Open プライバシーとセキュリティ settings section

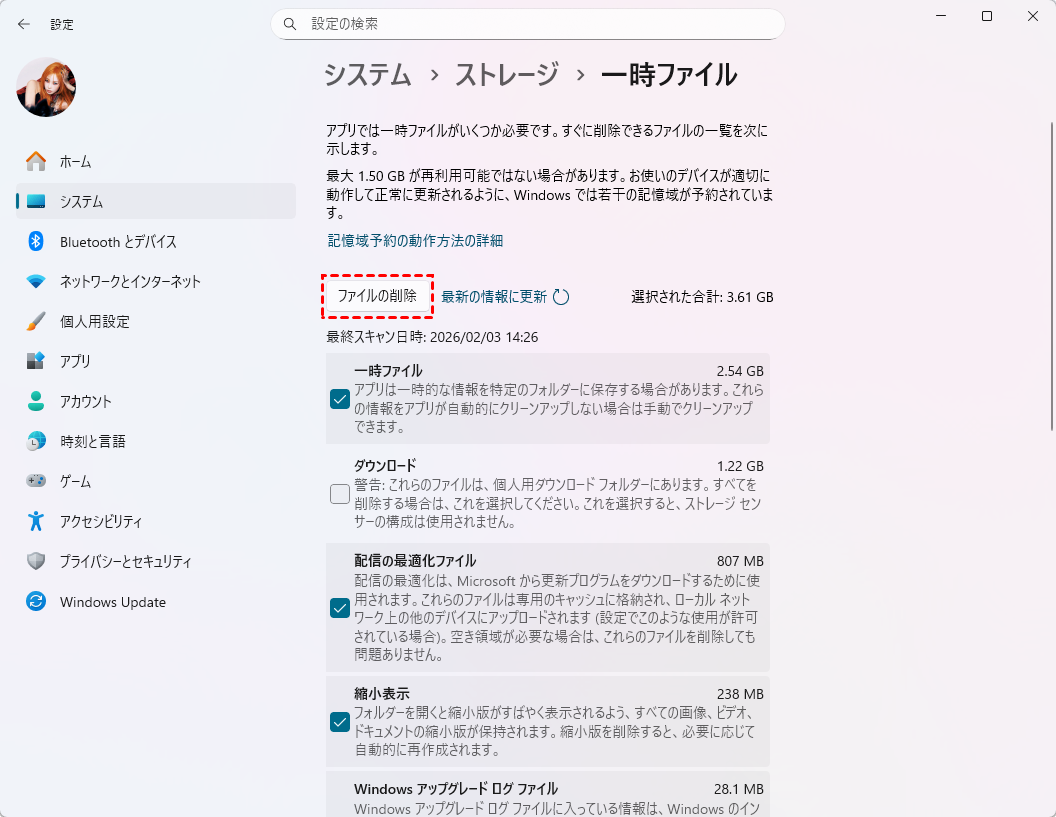[125, 561]
